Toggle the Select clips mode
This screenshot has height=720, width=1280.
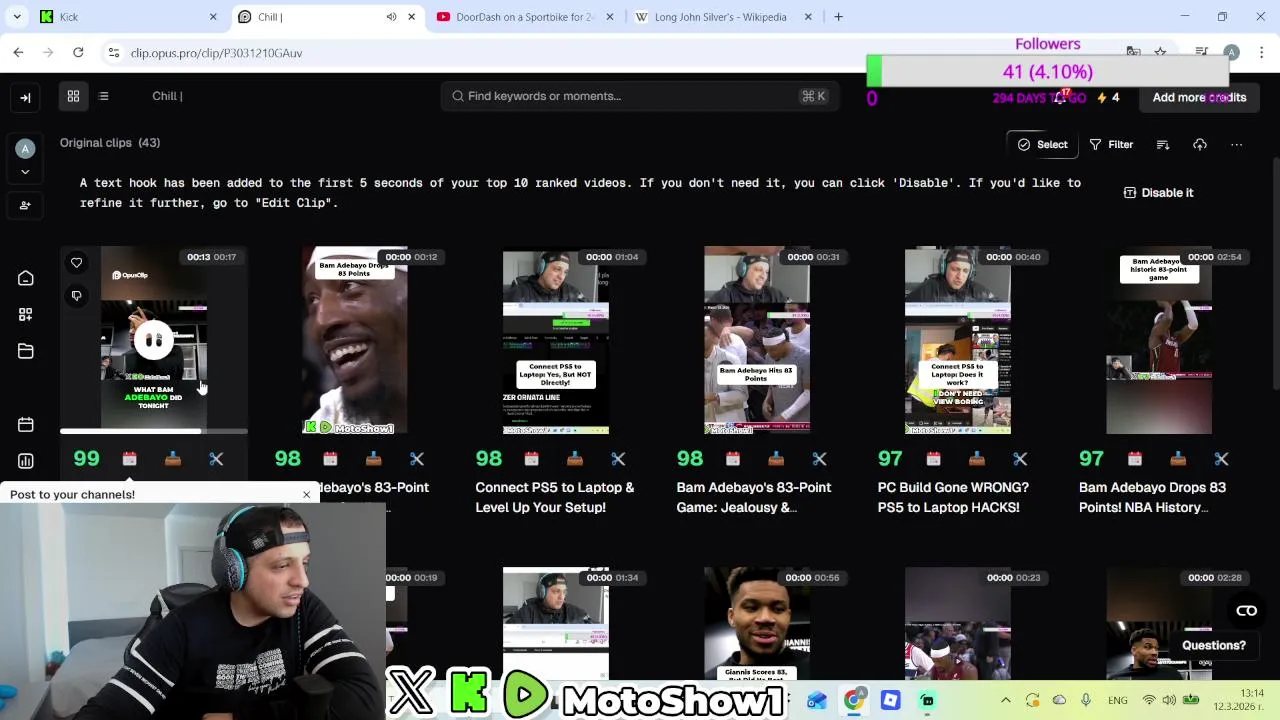point(1043,145)
